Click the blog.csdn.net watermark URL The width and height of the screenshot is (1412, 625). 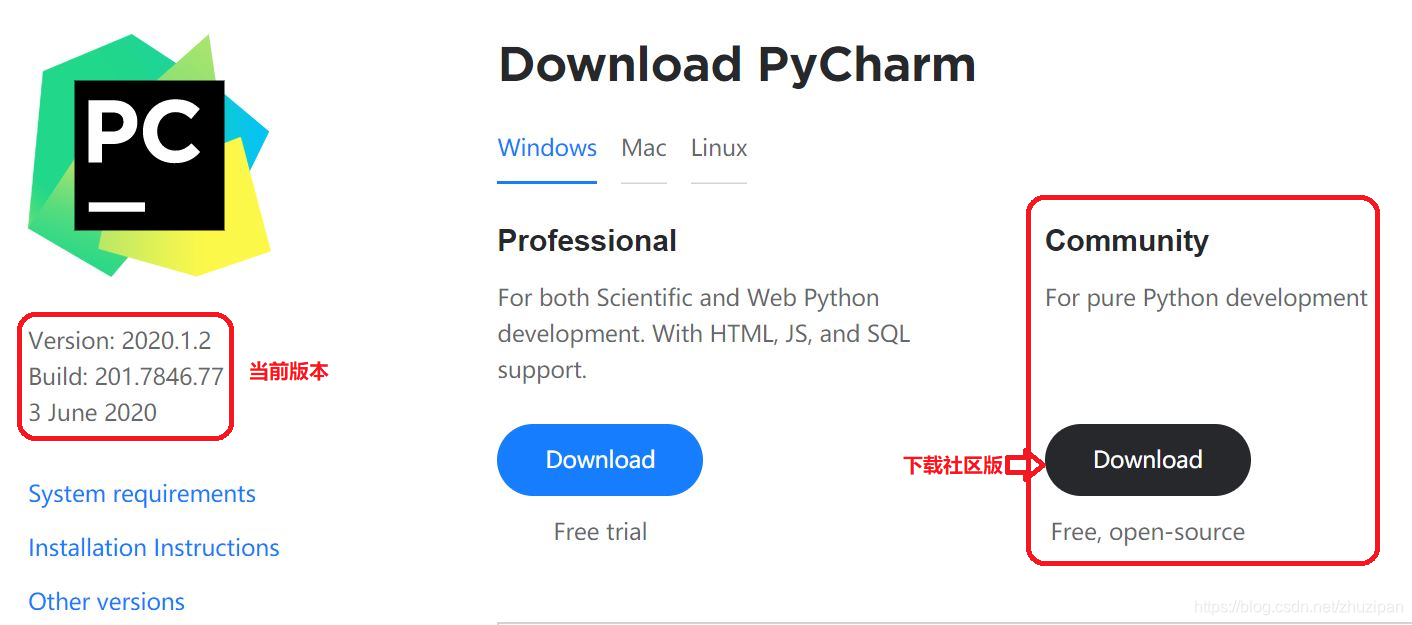tap(1299, 607)
